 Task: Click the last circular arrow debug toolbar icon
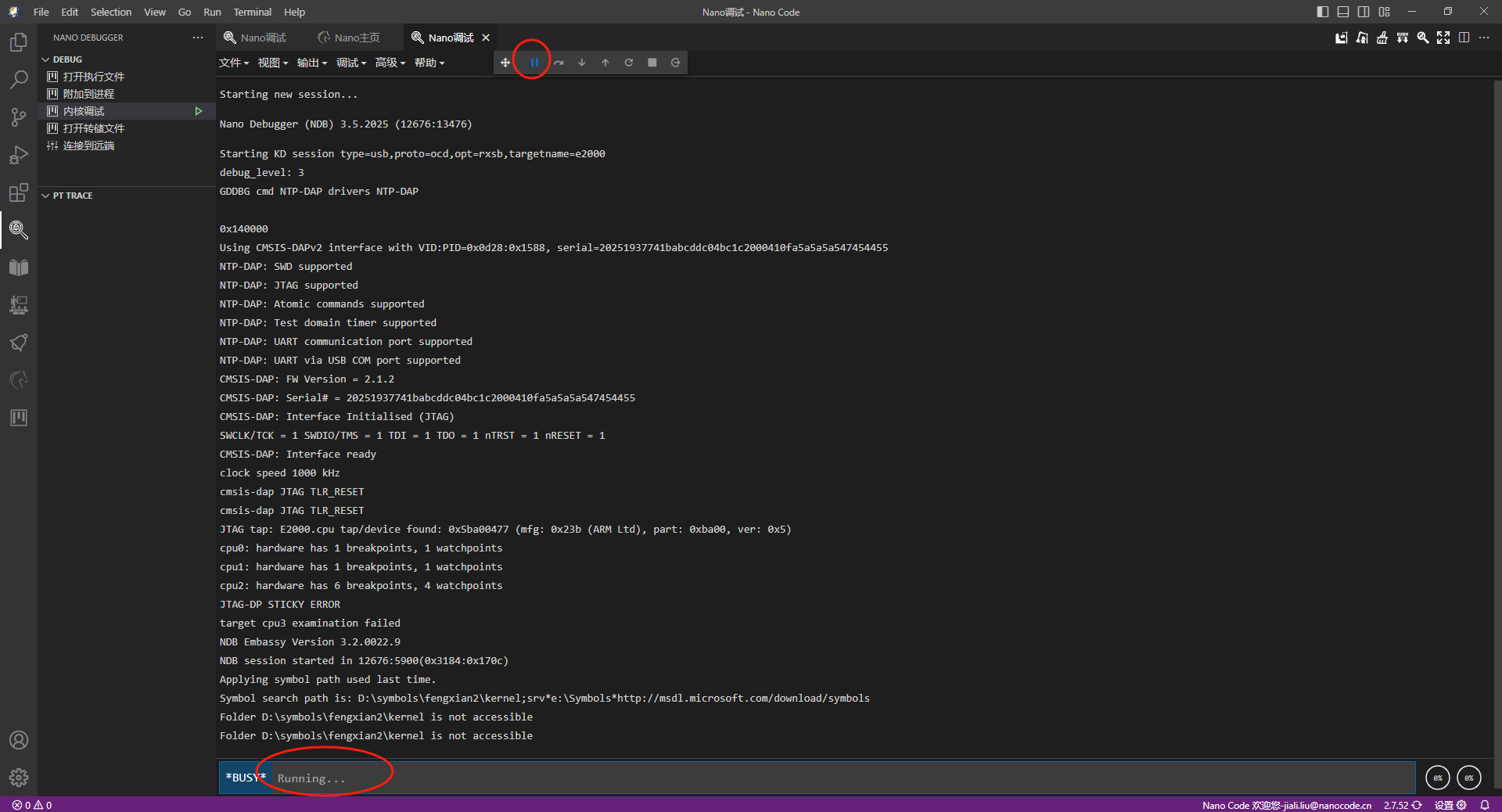[x=676, y=63]
